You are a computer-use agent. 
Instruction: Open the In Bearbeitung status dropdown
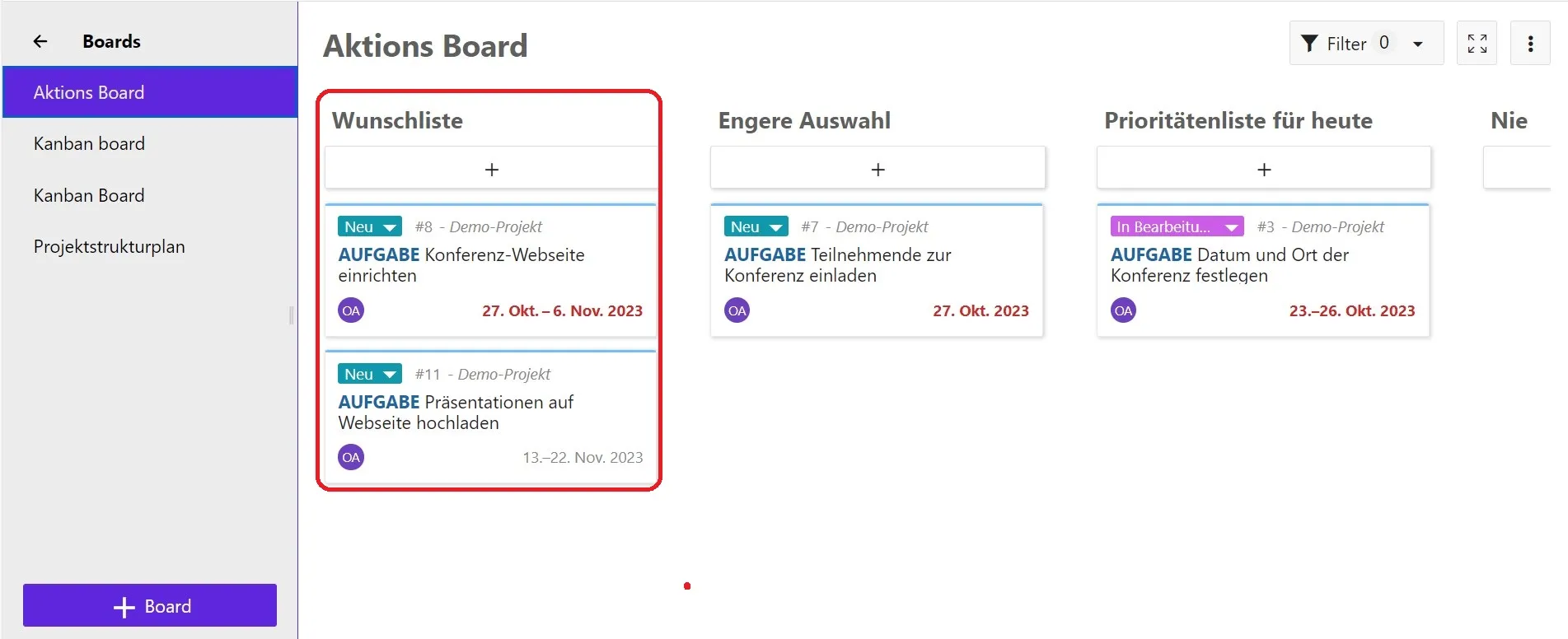1176,226
